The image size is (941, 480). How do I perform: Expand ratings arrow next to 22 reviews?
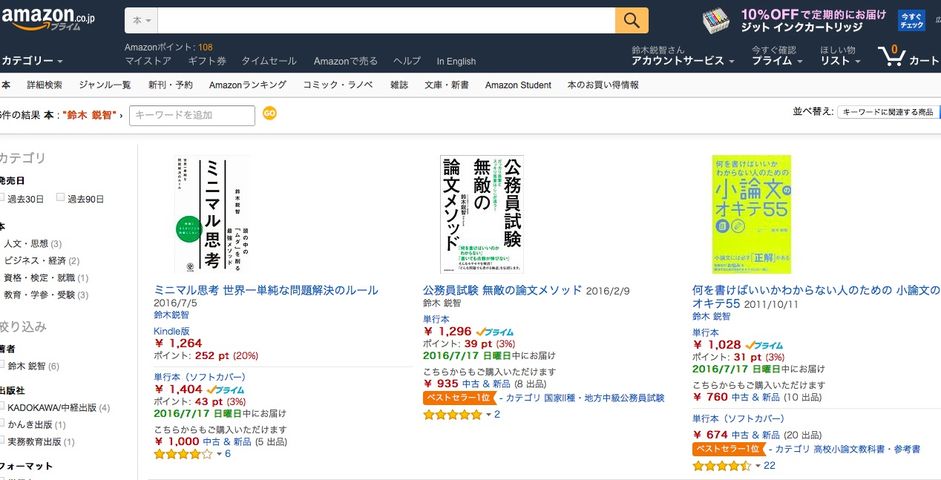click(758, 466)
